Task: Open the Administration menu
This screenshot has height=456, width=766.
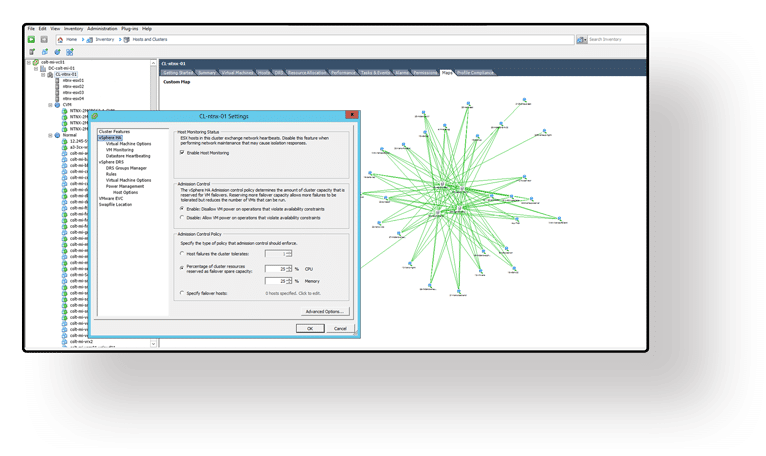Action: pos(101,29)
